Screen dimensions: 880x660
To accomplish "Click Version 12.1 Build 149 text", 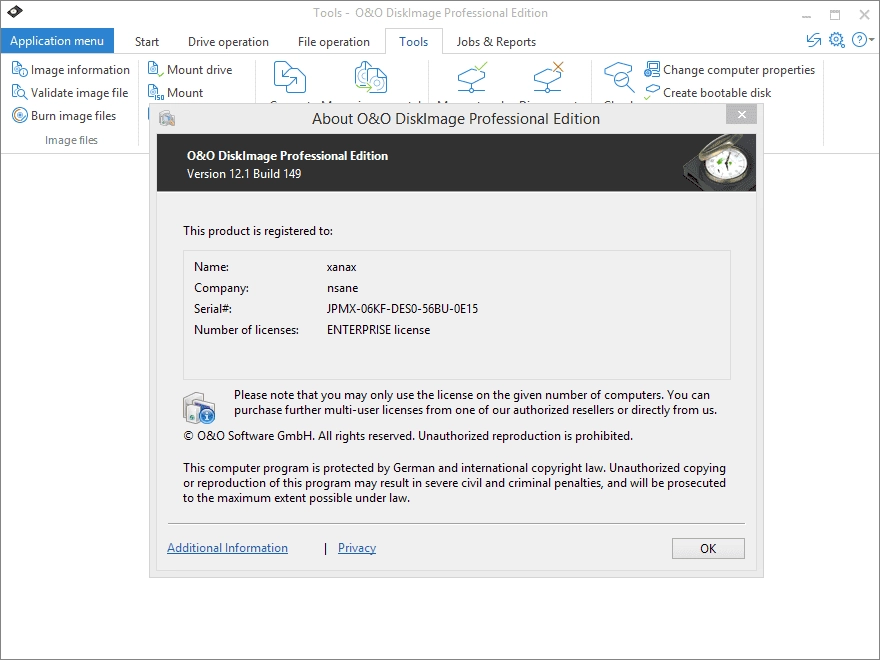I will coord(244,174).
